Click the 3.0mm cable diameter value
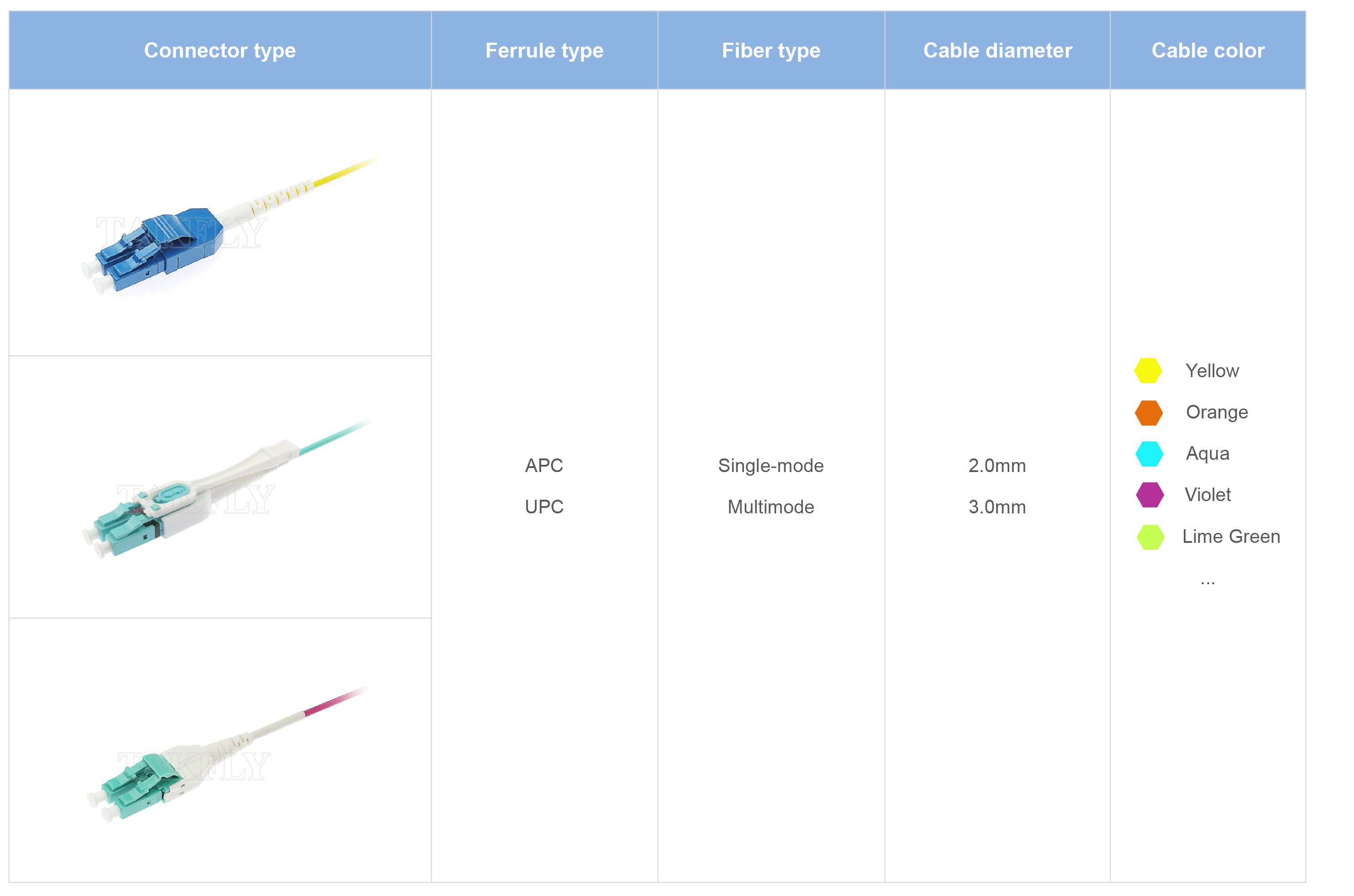Image resolution: width=1354 pixels, height=896 pixels. [997, 507]
